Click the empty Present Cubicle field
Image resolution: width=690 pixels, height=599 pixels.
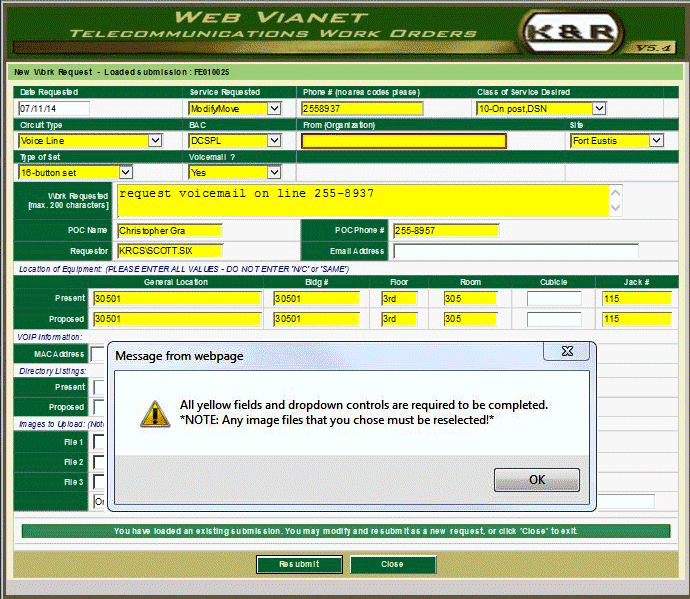[554, 298]
